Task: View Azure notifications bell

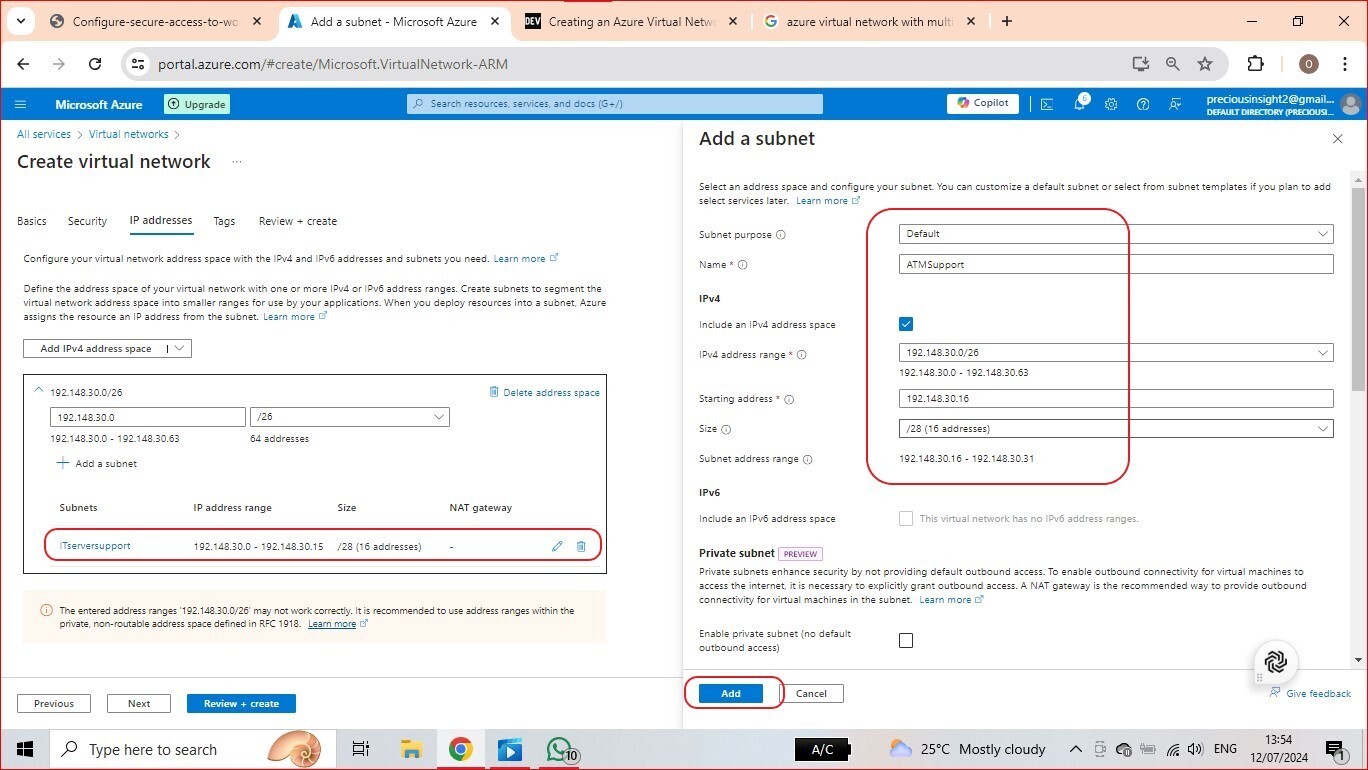Action: pos(1080,103)
